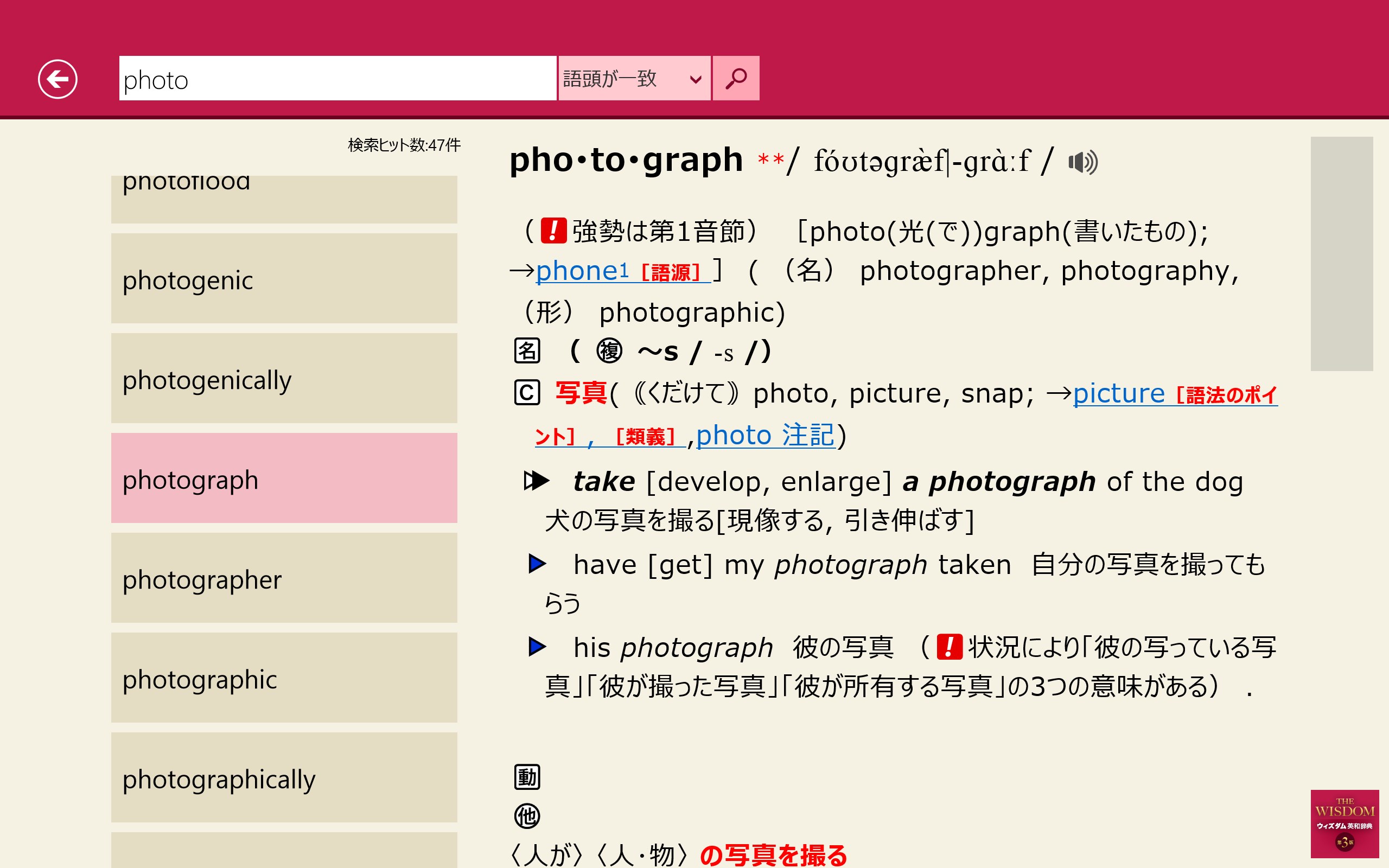Open the photo 注記 link
1389x868 pixels.
point(765,435)
